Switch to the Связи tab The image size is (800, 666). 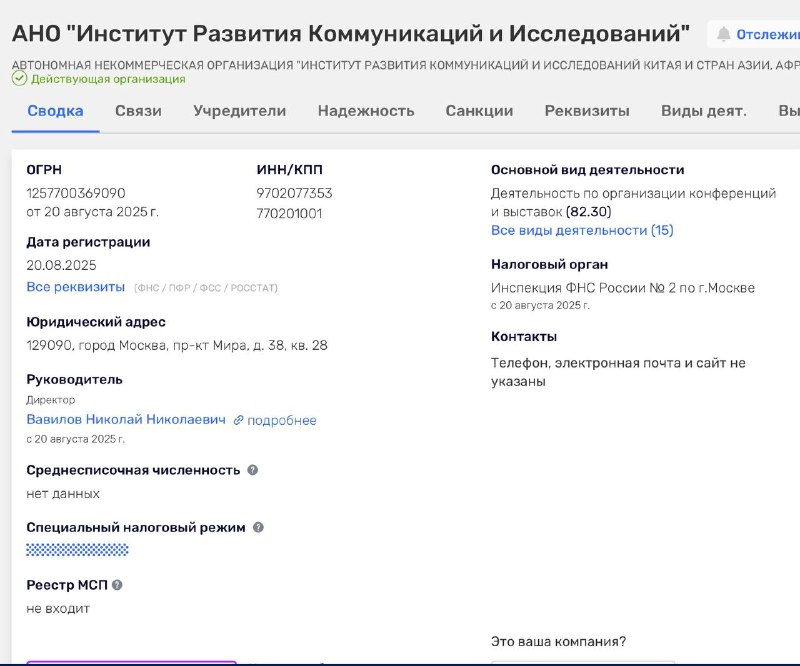click(138, 111)
